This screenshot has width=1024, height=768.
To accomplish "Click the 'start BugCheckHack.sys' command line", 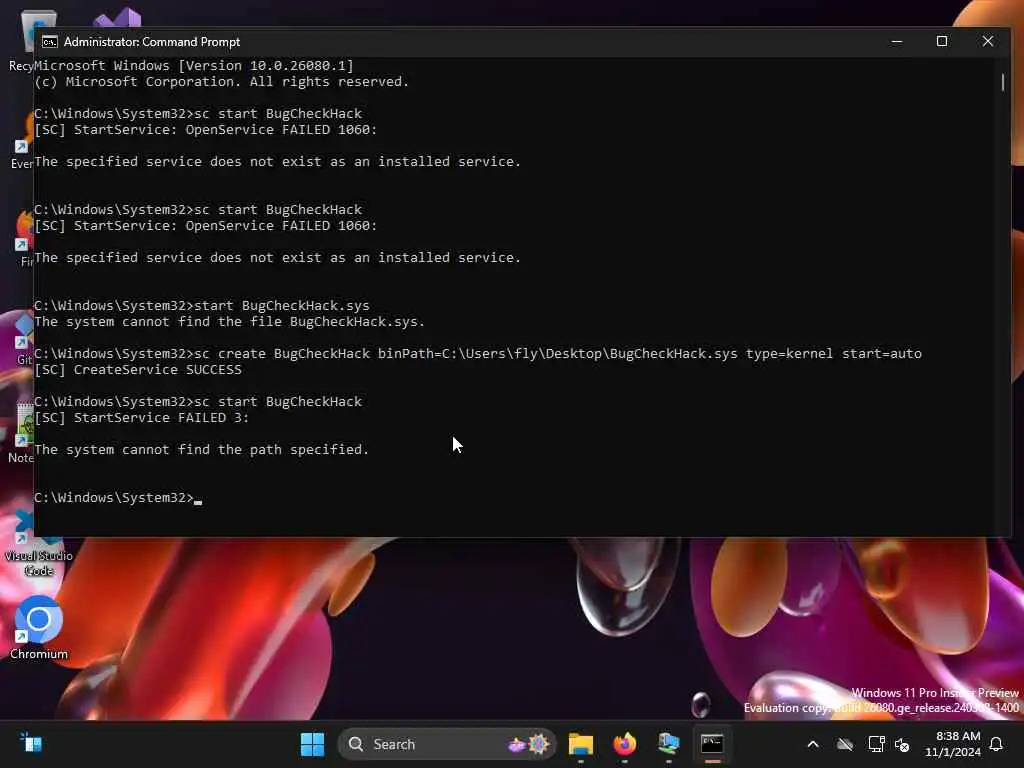I will (202, 306).
